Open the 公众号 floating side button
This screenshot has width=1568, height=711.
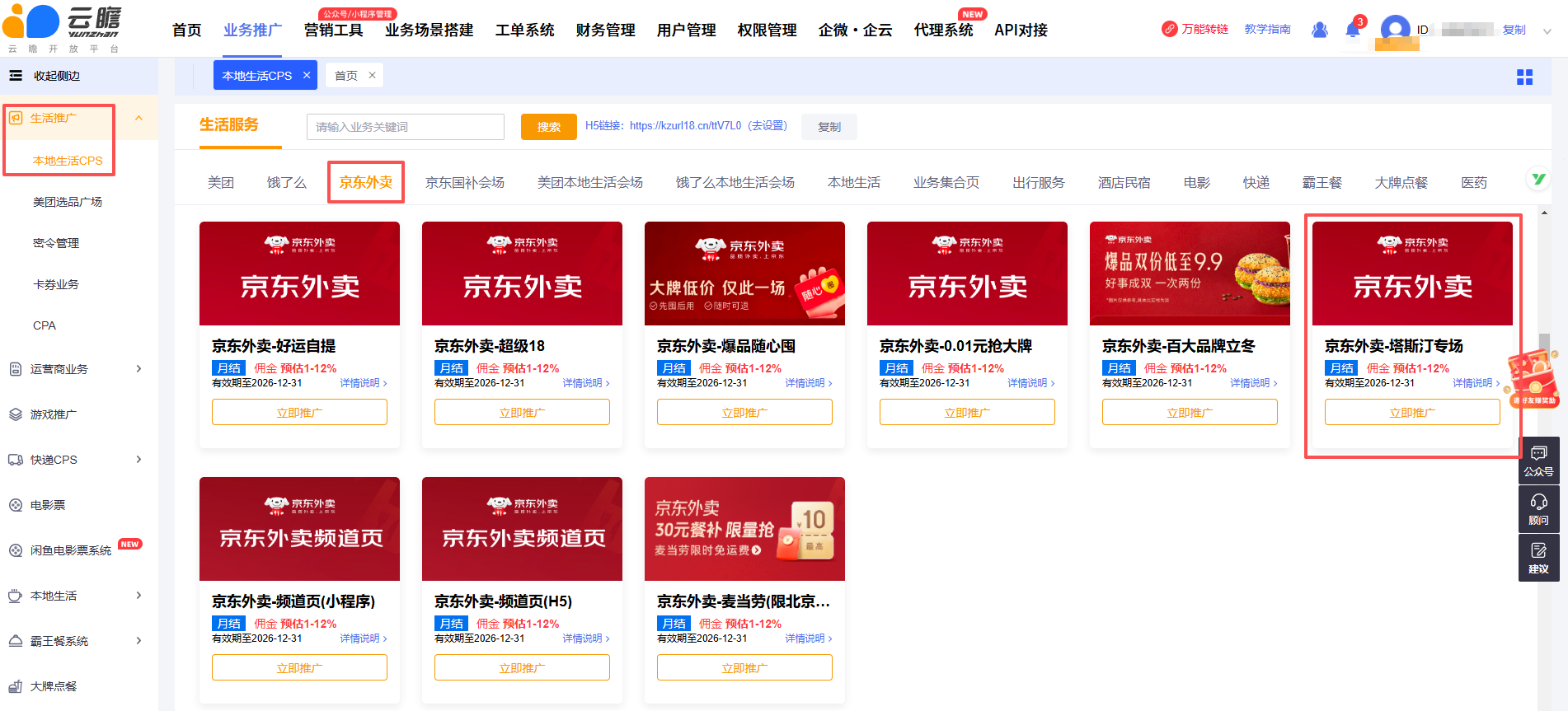click(1538, 461)
